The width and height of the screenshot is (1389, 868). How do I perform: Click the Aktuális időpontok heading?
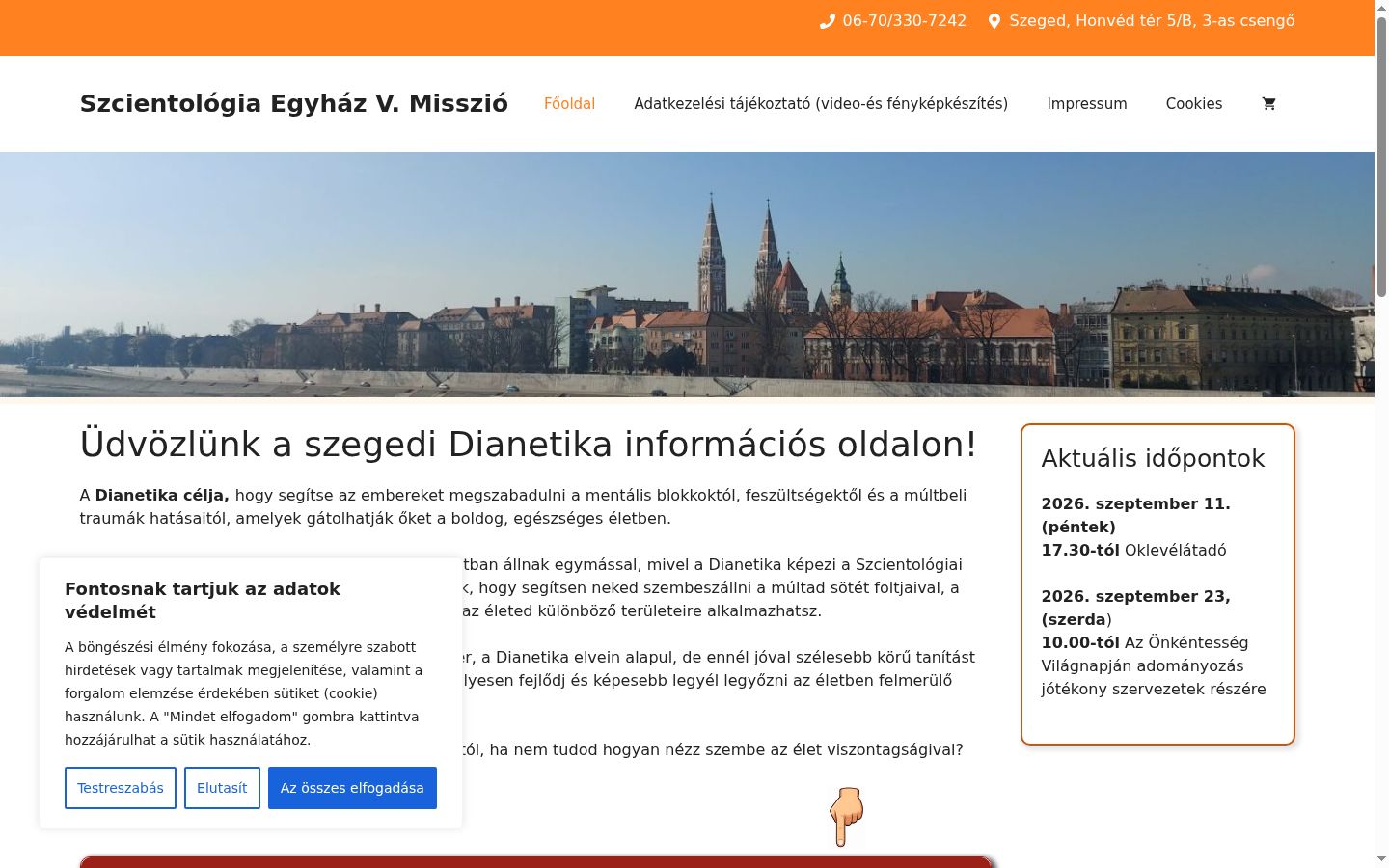[1153, 459]
